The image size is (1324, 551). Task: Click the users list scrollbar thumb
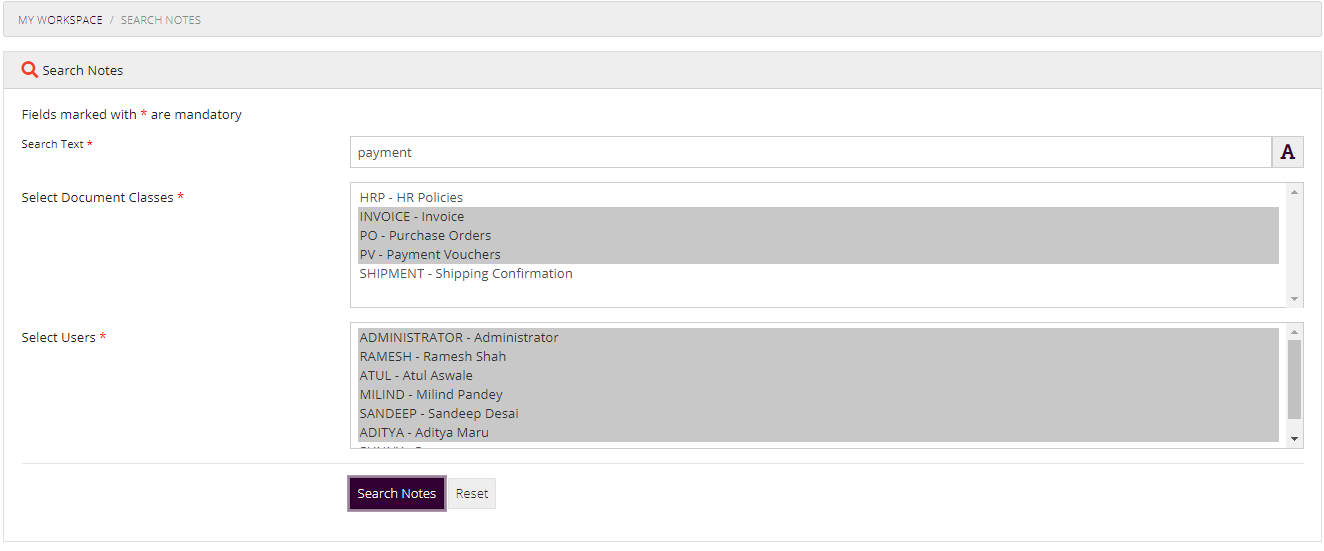tap(1295, 379)
